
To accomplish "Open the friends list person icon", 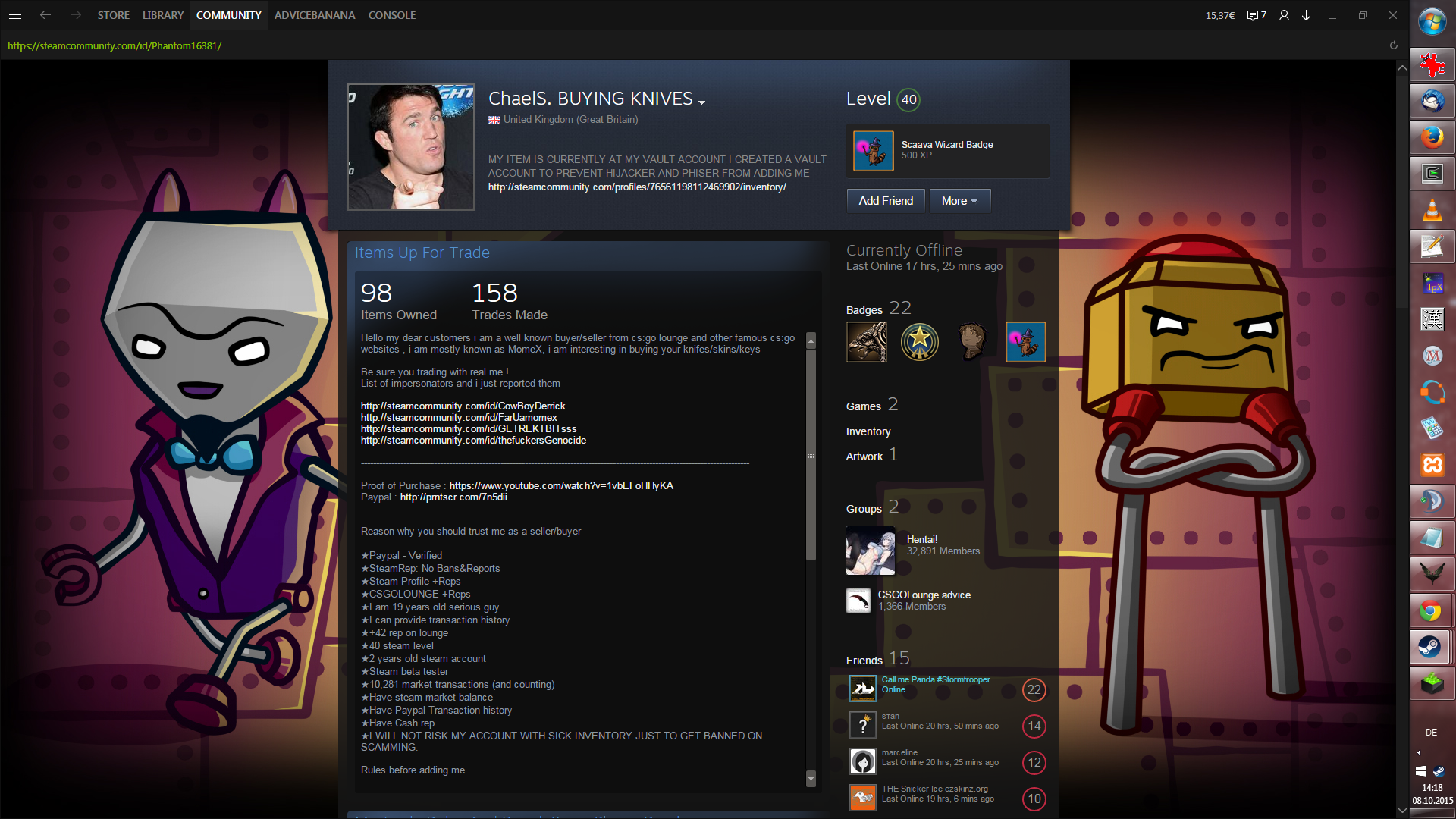I will [1284, 15].
